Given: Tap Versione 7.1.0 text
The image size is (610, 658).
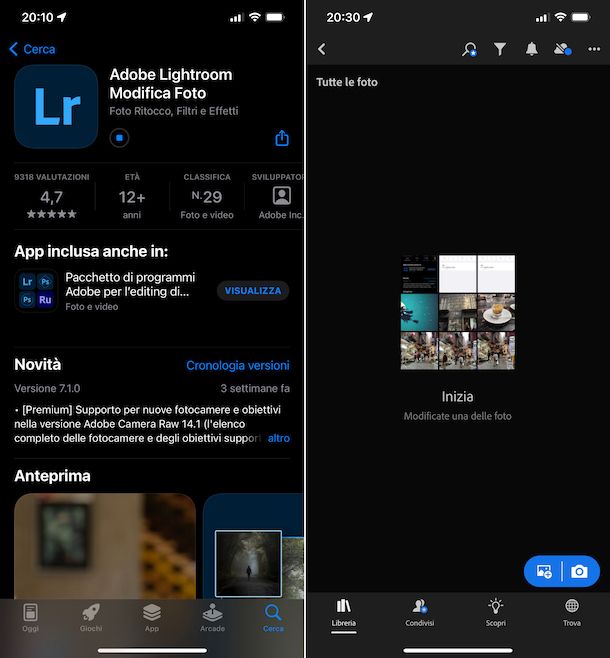Looking at the screenshot, I should click(47, 389).
